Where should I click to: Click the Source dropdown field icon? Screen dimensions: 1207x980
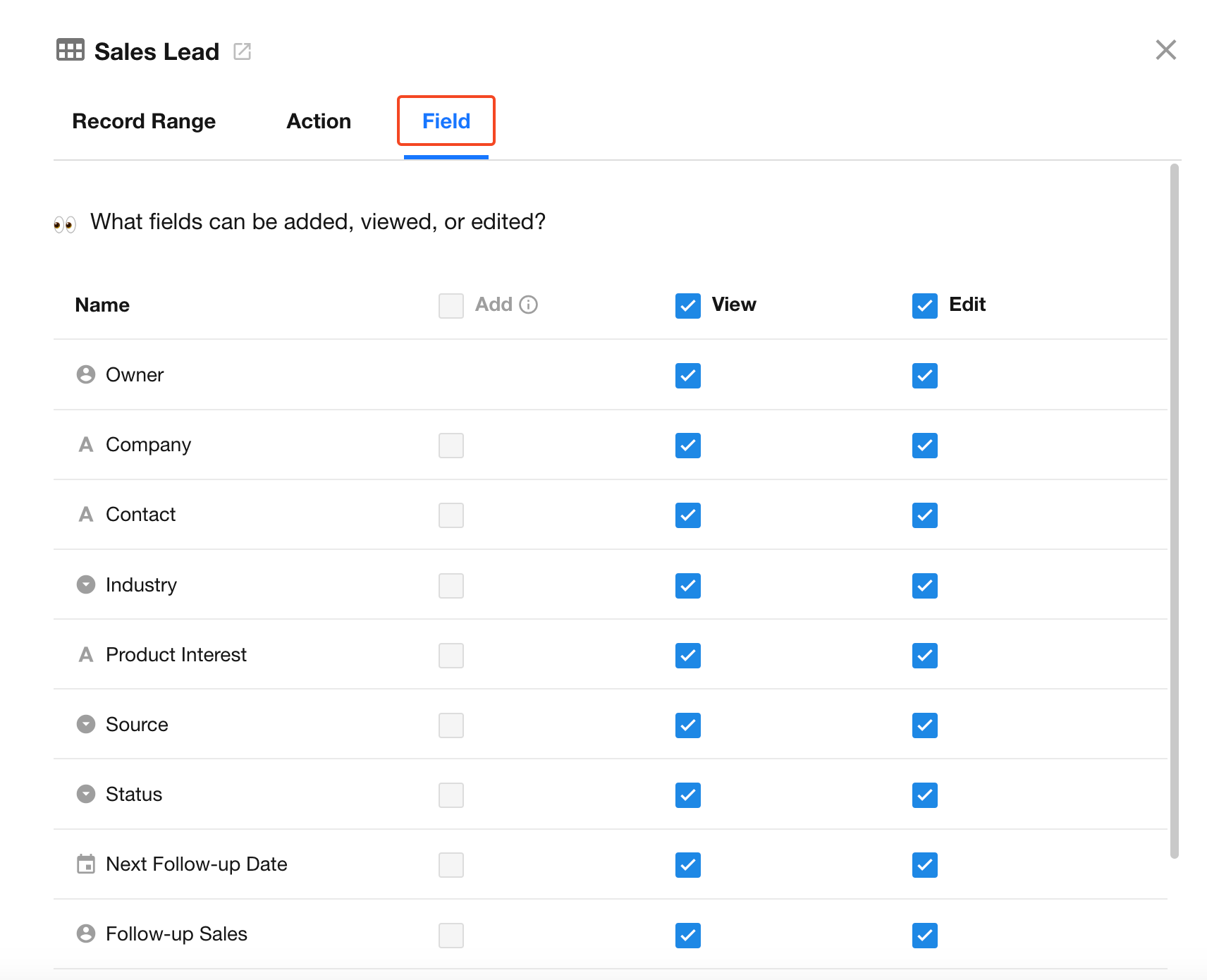[86, 725]
